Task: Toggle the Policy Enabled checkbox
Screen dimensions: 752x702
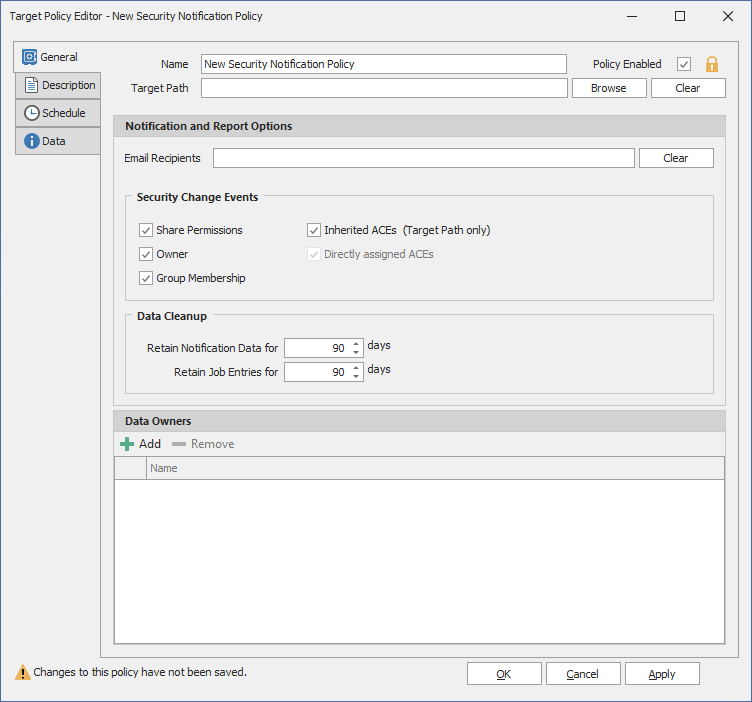Action: (684, 64)
